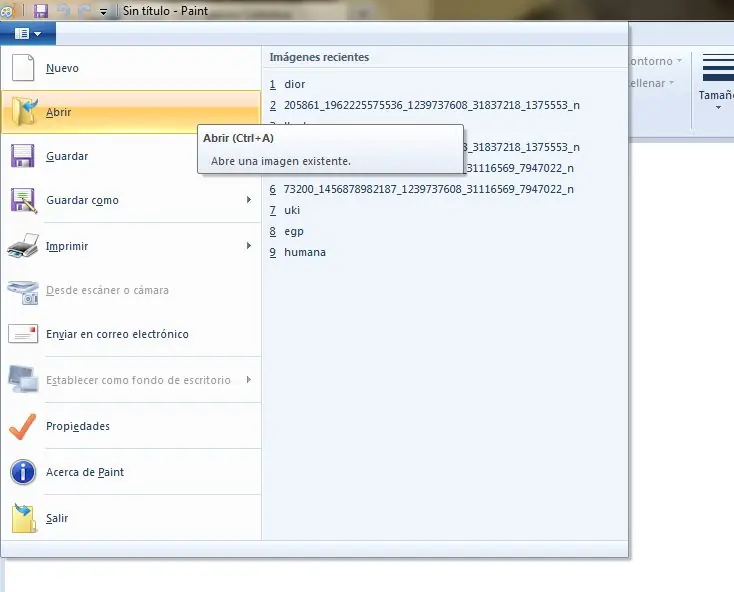
Task: Click the Acerca de Paint info icon
Action: (x=22, y=472)
